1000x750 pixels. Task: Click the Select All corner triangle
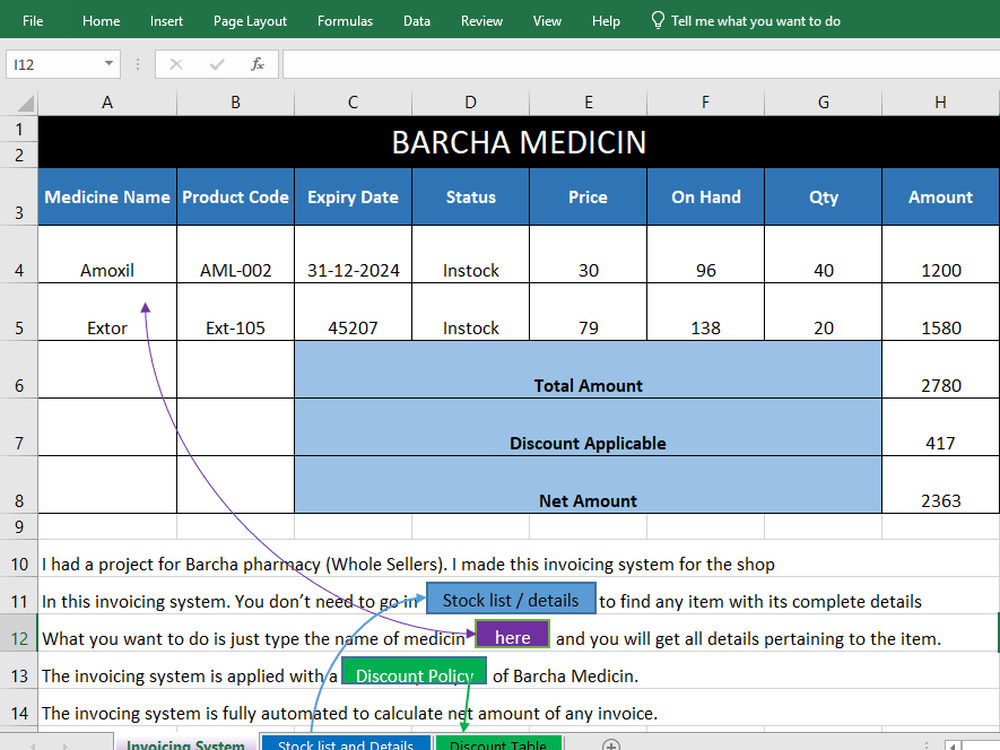[24, 103]
